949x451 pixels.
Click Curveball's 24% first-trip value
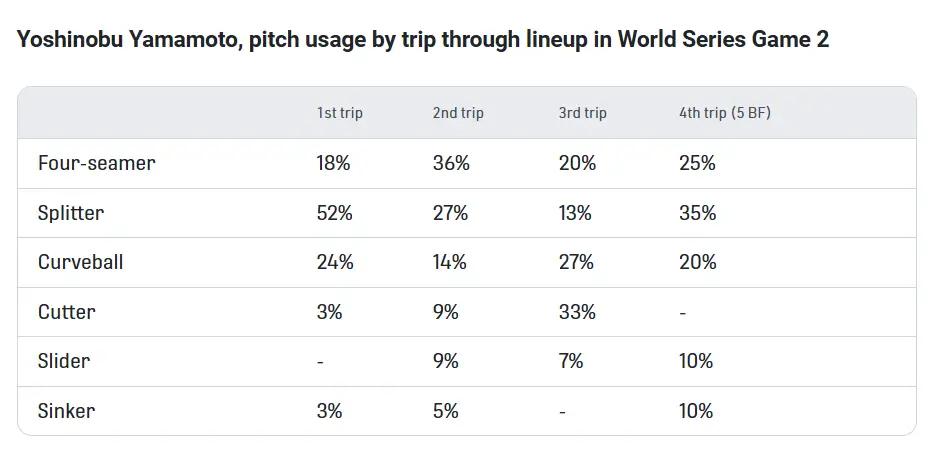(x=334, y=262)
